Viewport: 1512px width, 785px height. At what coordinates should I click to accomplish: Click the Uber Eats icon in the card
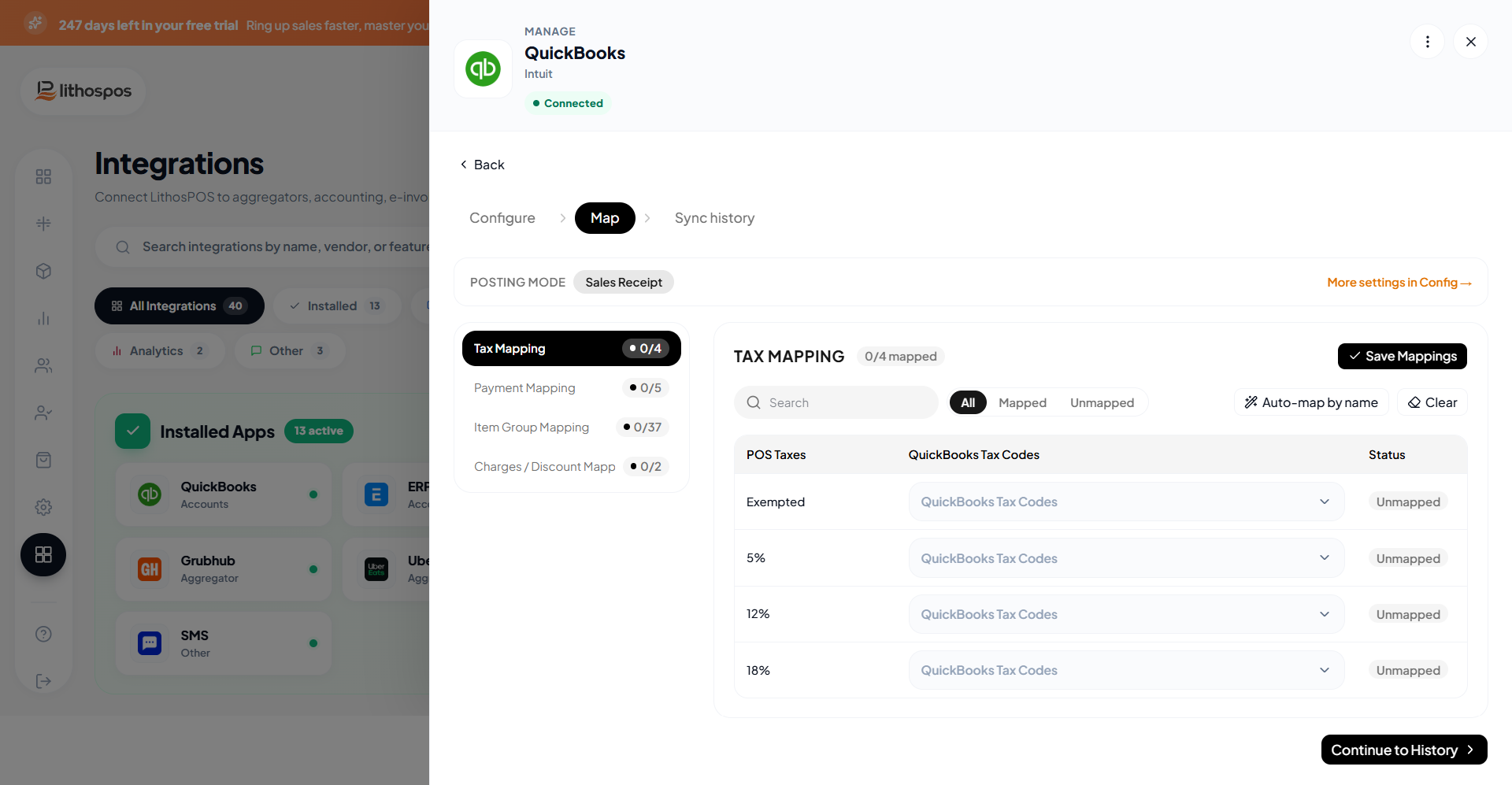coord(376,568)
